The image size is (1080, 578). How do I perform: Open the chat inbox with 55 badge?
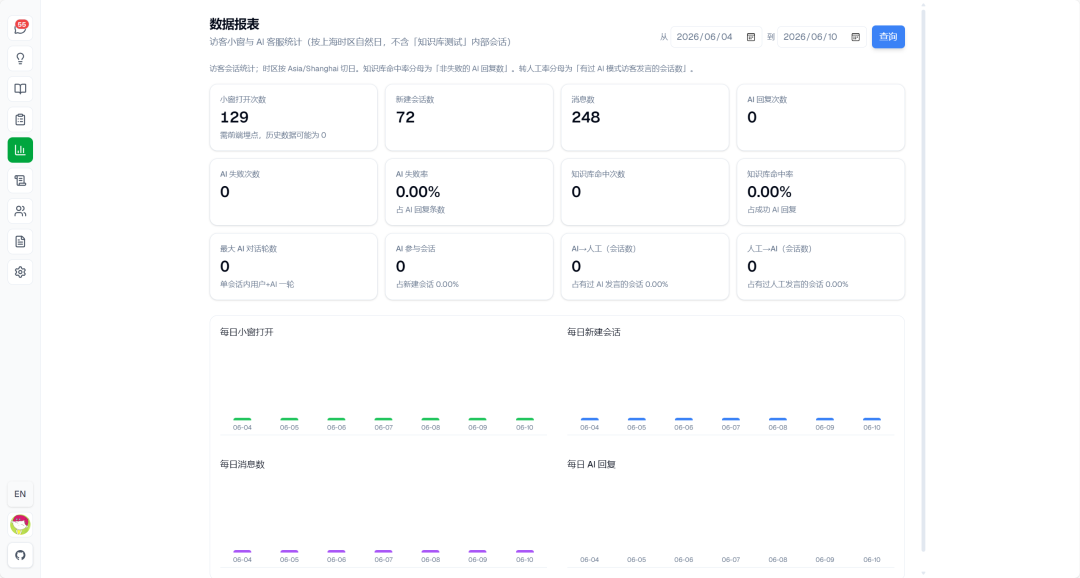click(x=20, y=28)
